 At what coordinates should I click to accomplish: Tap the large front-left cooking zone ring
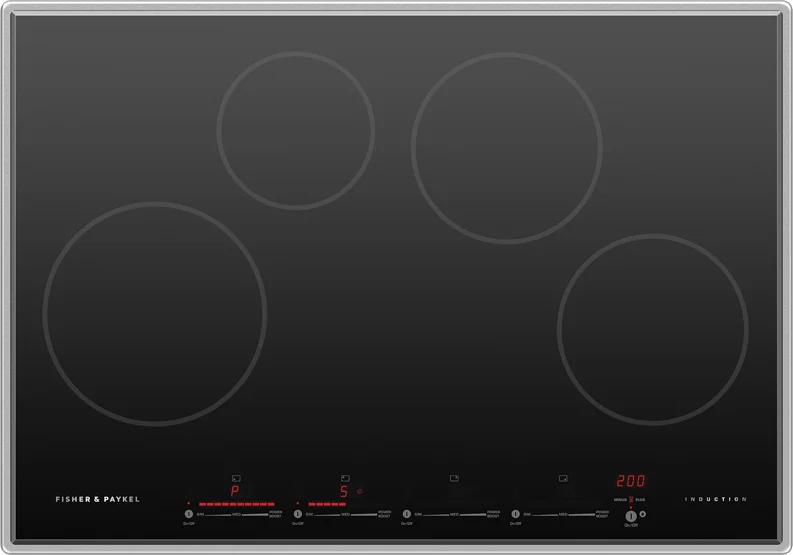click(x=155, y=314)
